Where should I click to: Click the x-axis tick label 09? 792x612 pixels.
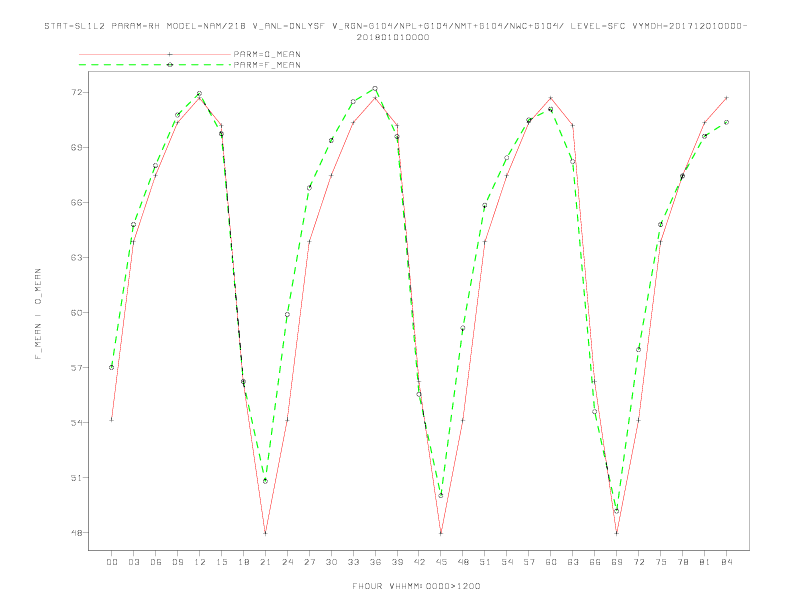point(177,562)
